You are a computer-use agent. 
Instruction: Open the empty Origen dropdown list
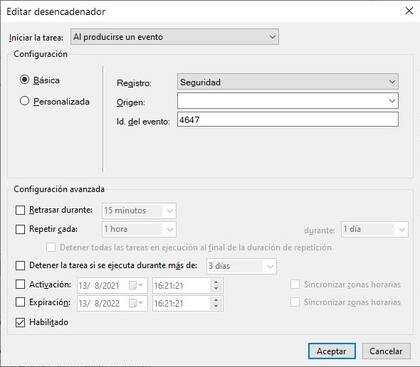(x=288, y=101)
